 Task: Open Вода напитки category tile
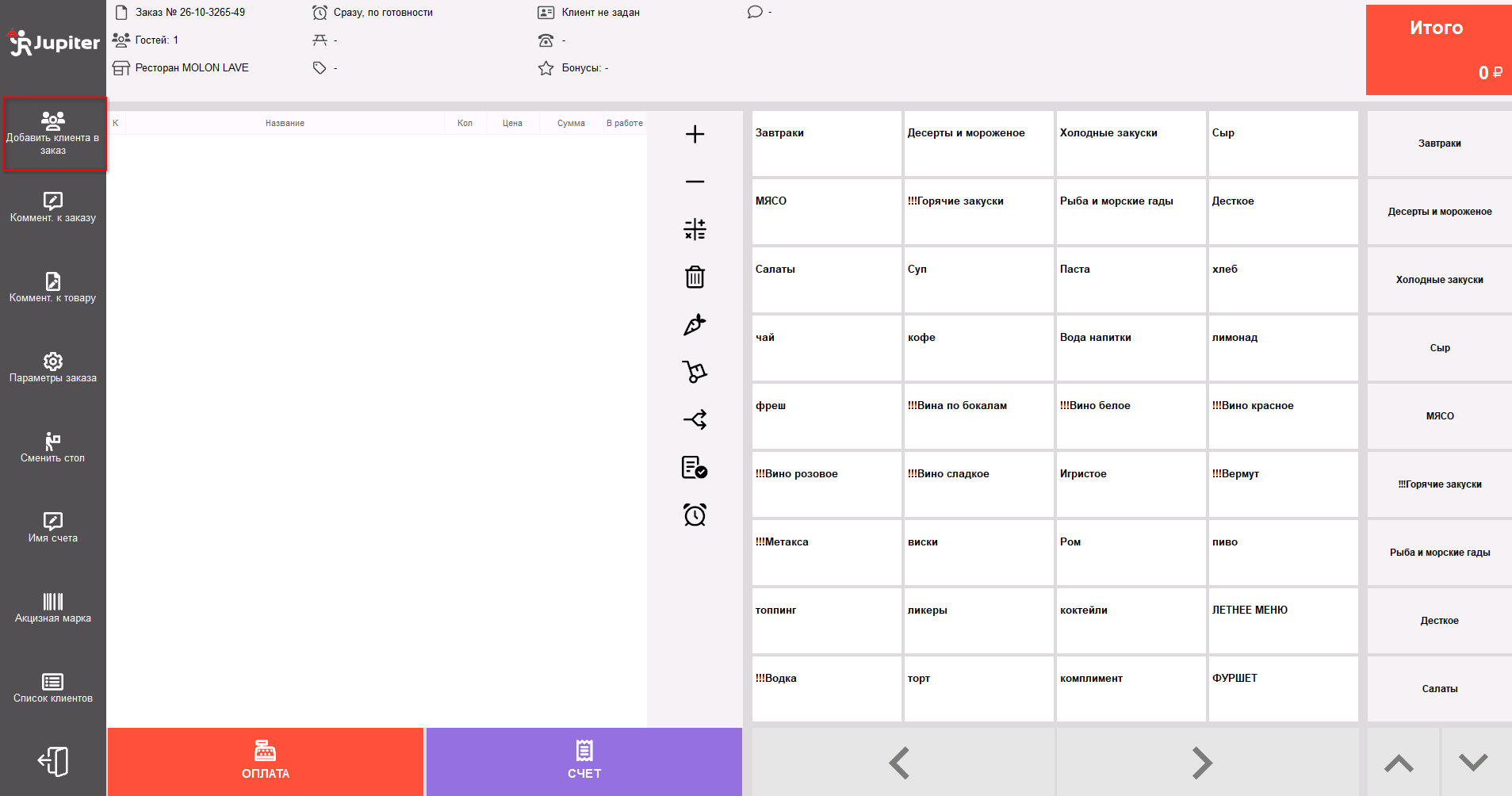point(1131,348)
